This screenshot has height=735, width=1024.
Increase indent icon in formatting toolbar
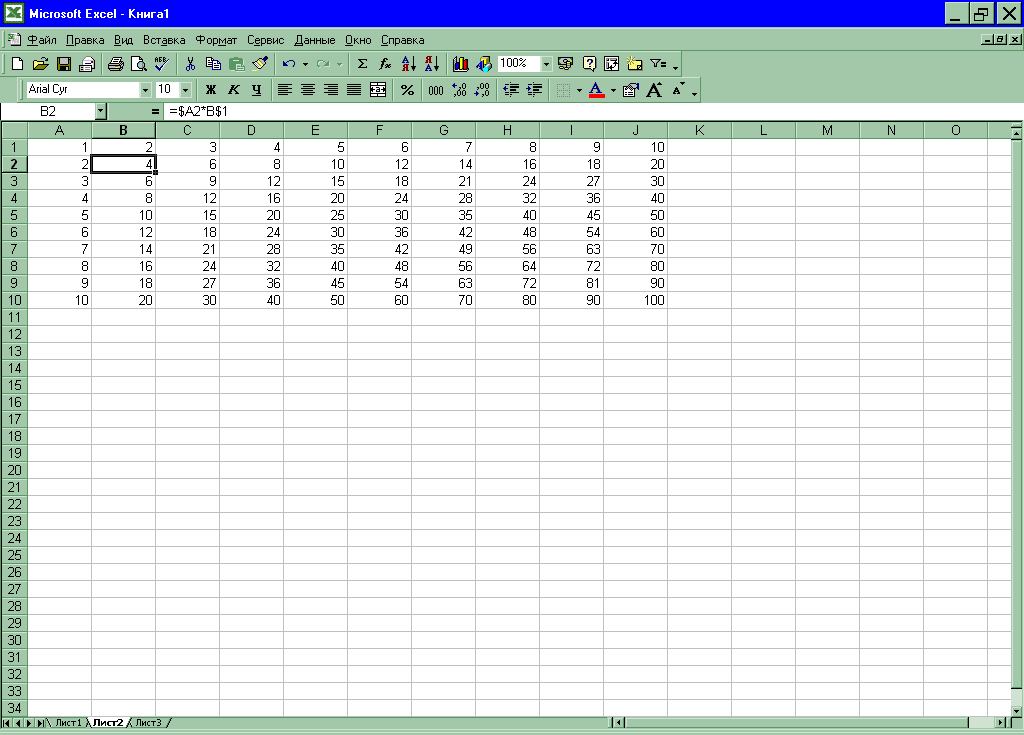click(534, 90)
